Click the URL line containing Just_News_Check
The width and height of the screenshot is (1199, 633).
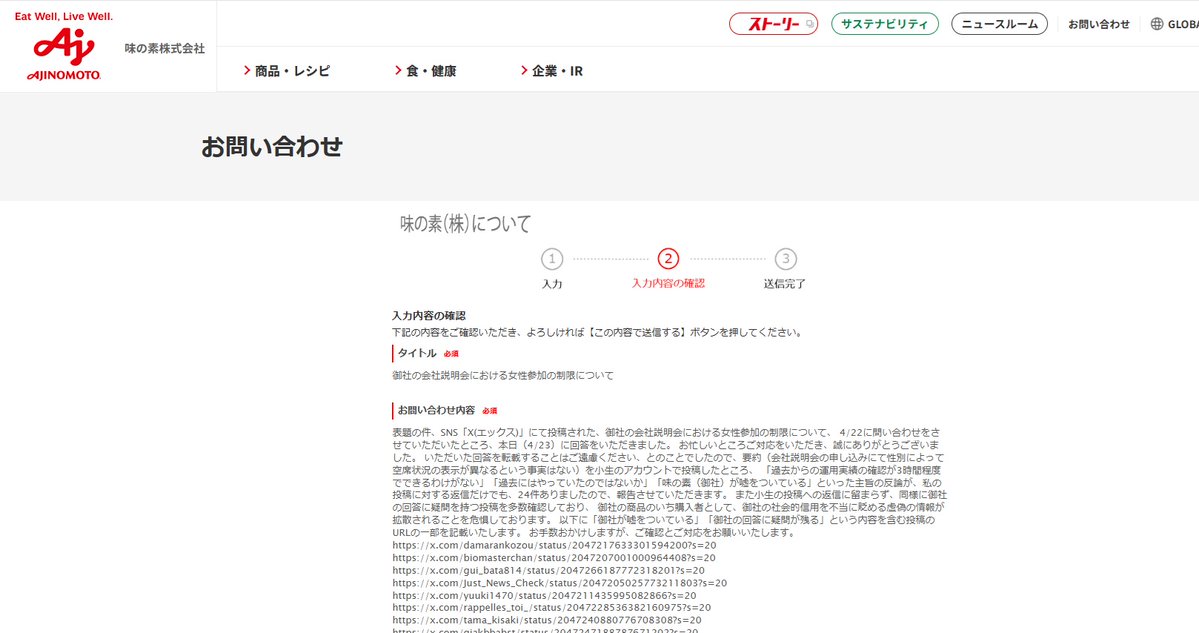click(560, 583)
